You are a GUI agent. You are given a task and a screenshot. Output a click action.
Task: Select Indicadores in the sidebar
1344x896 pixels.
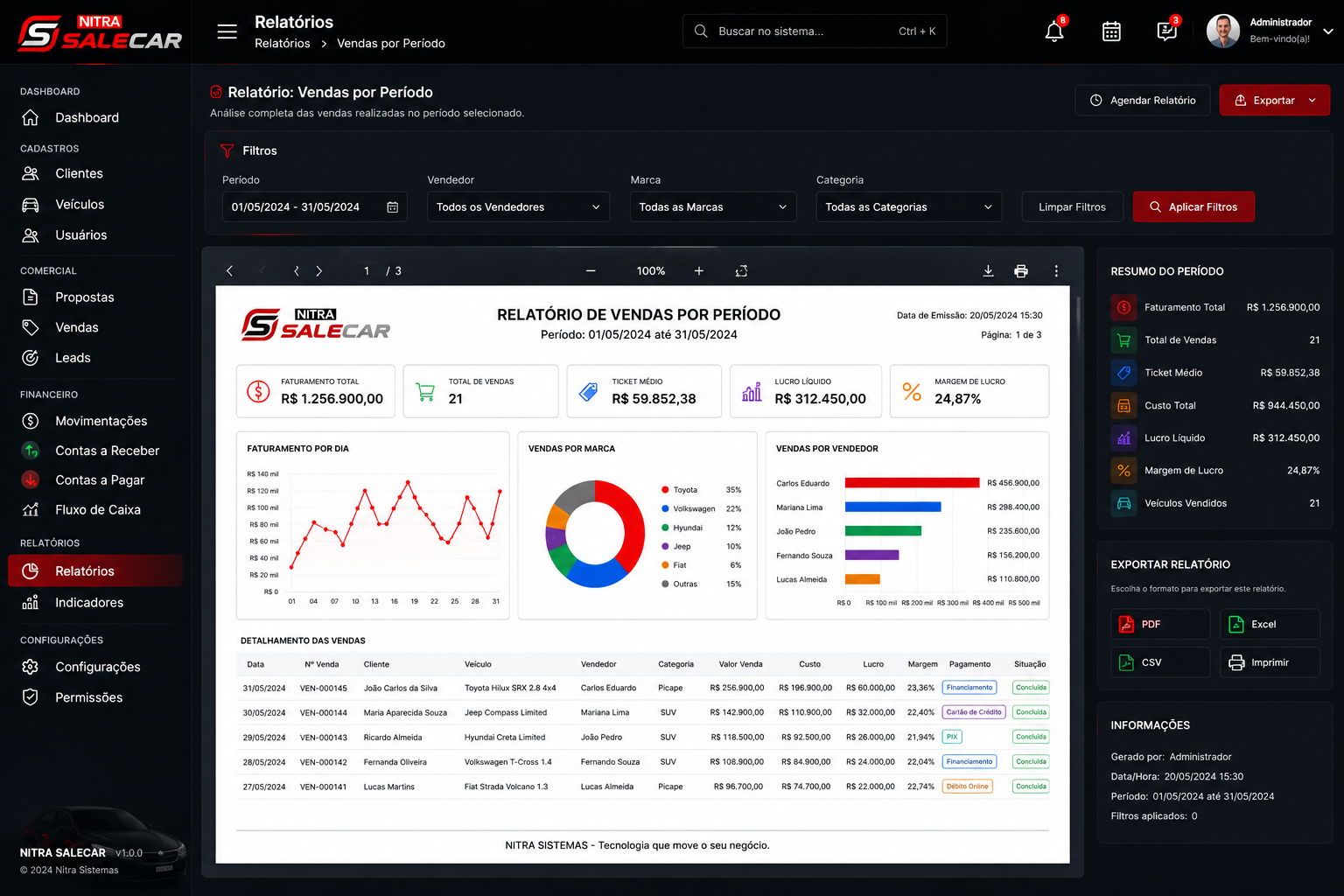[89, 603]
